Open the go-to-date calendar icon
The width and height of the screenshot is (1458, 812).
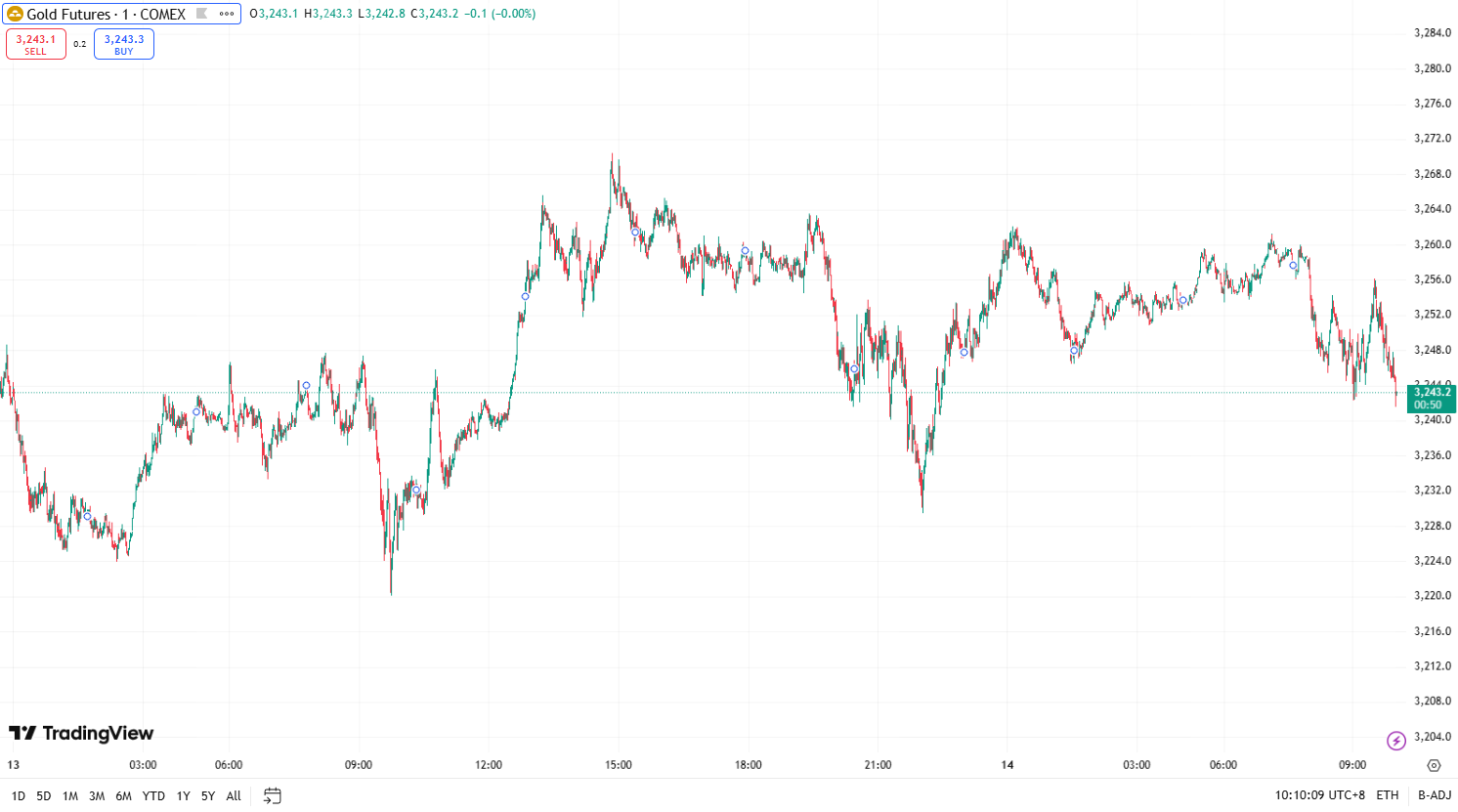pyautogui.click(x=273, y=795)
